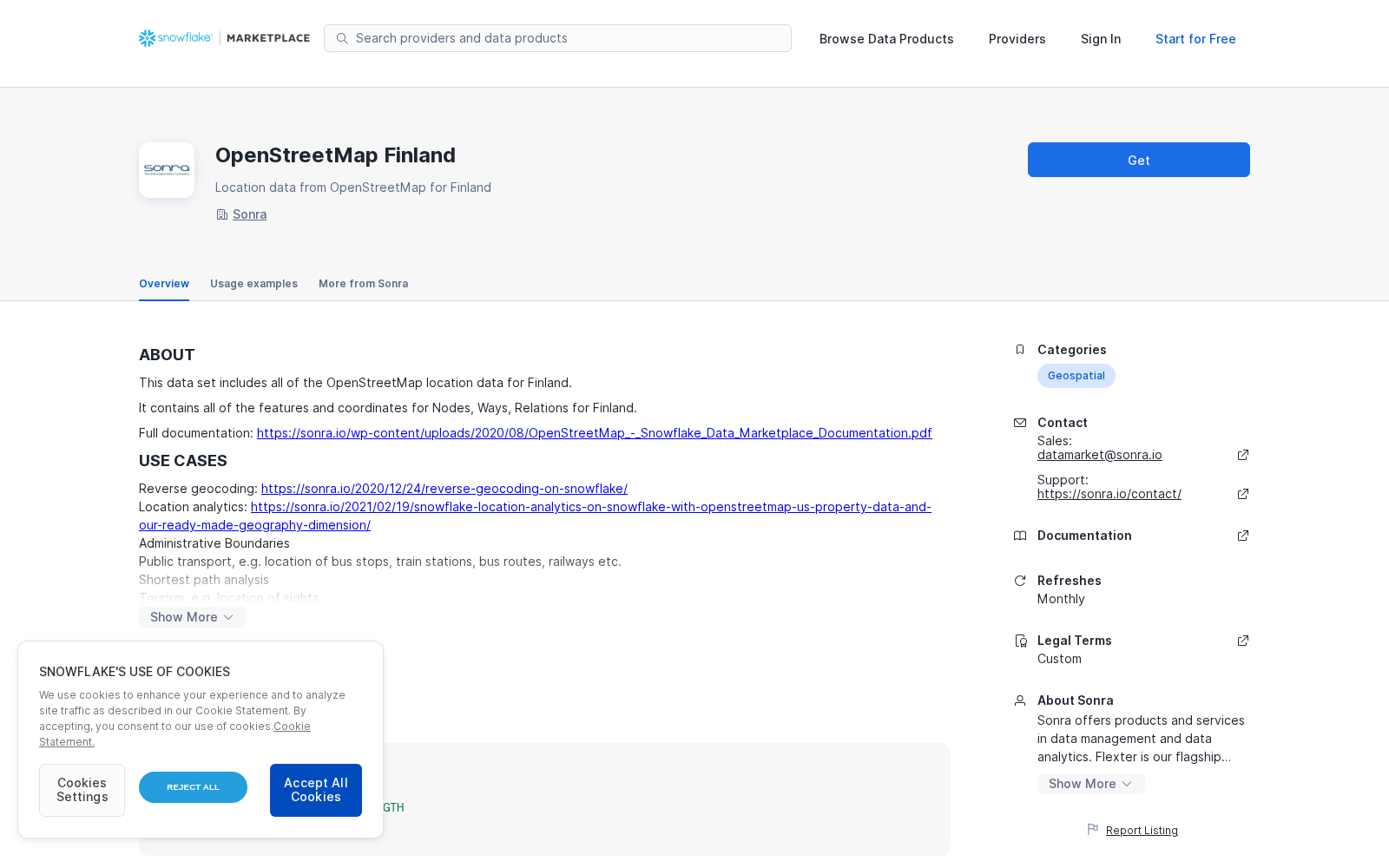Open the Documentation external link icon
This screenshot has height=868, width=1389.
pyautogui.click(x=1243, y=536)
